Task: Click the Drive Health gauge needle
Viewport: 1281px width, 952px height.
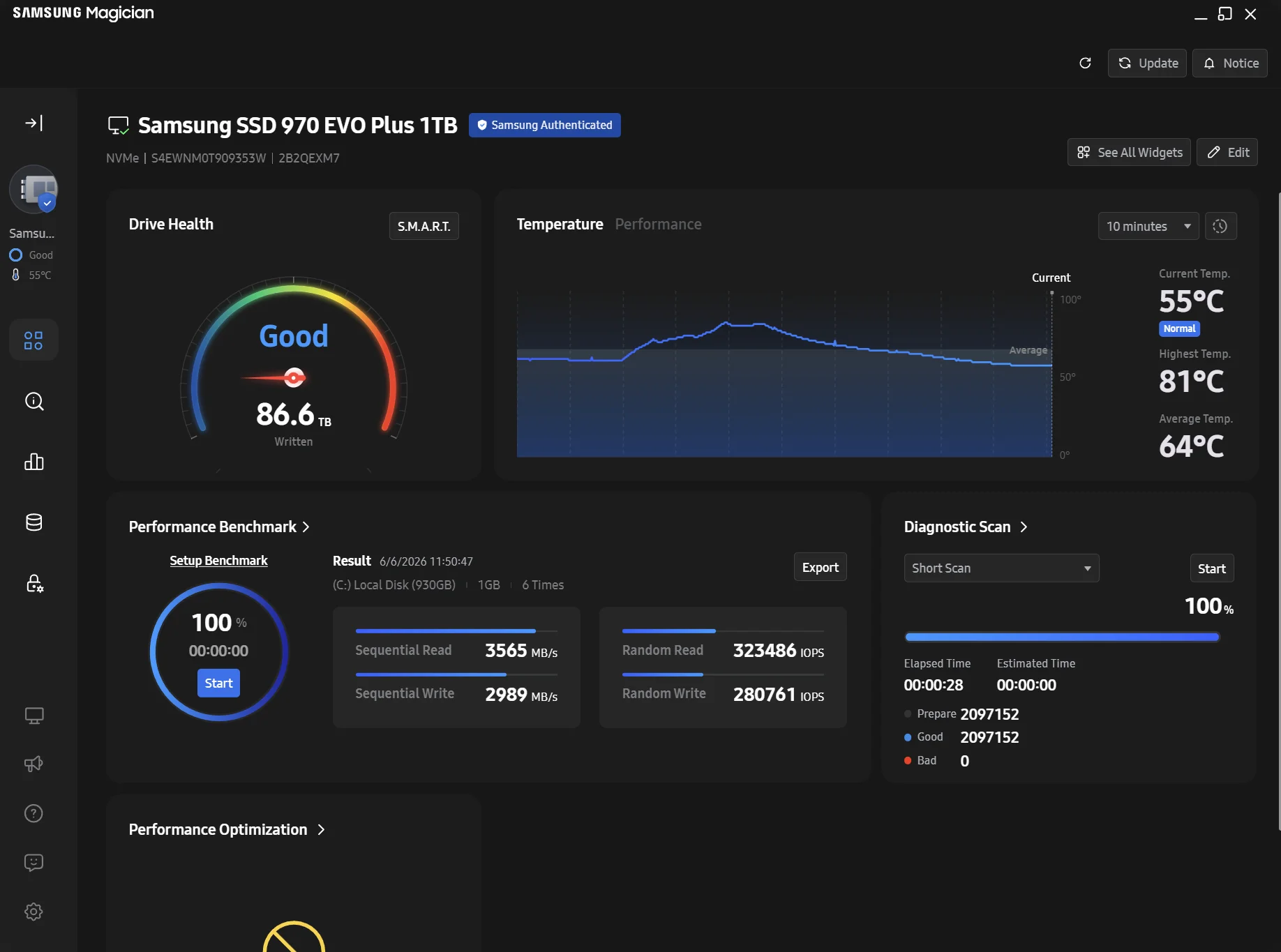Action: pyautogui.click(x=274, y=378)
